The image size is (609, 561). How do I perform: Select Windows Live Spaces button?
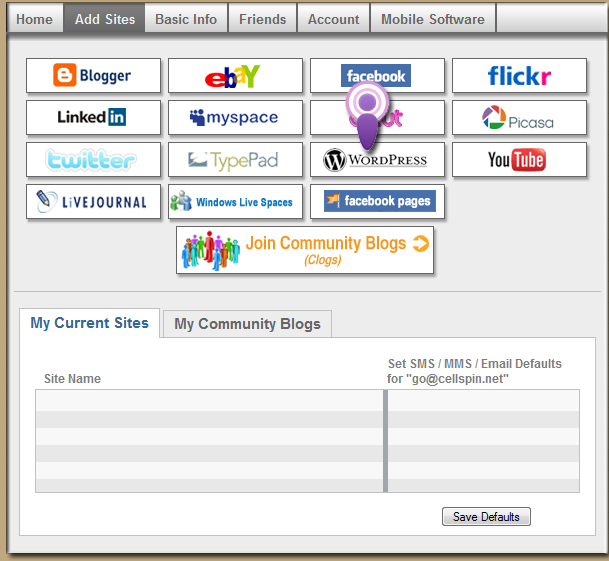(x=235, y=201)
